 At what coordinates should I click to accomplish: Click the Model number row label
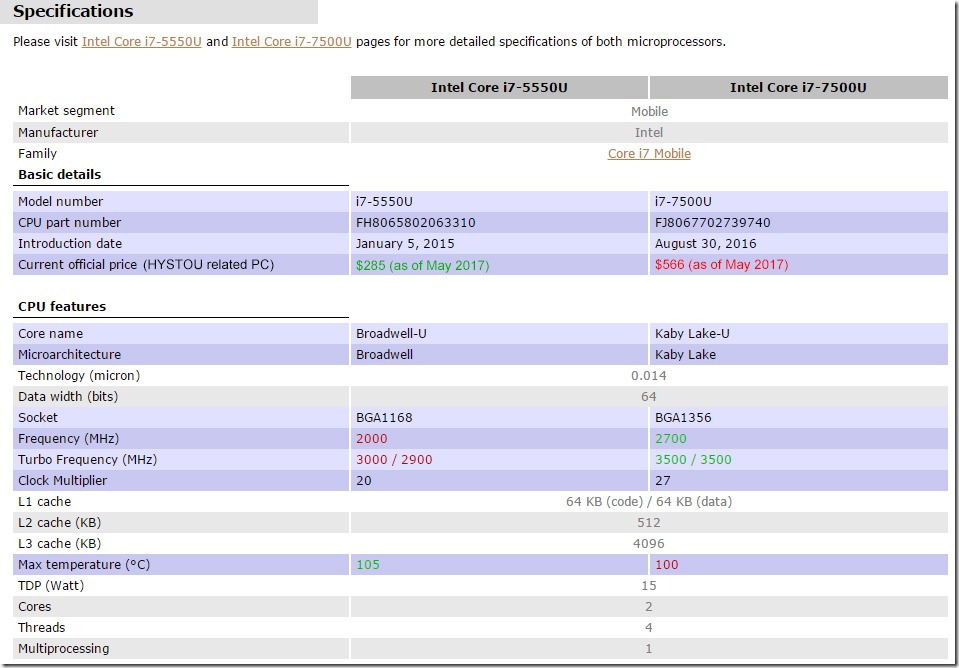click(x=61, y=201)
